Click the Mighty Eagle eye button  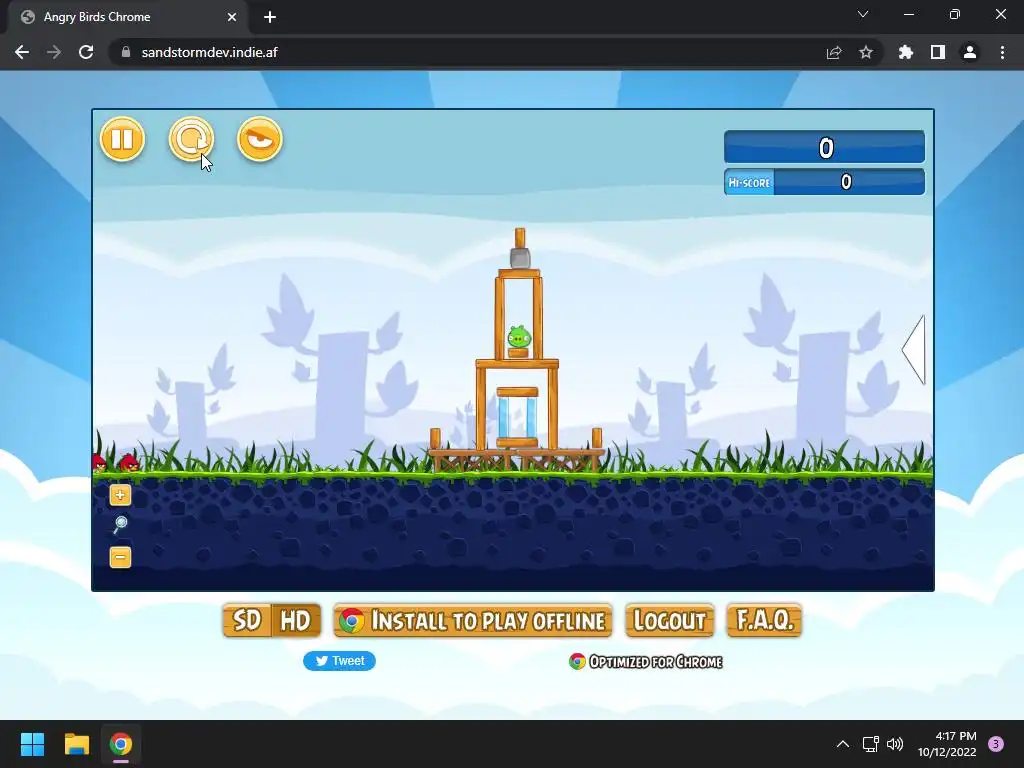[x=259, y=139]
